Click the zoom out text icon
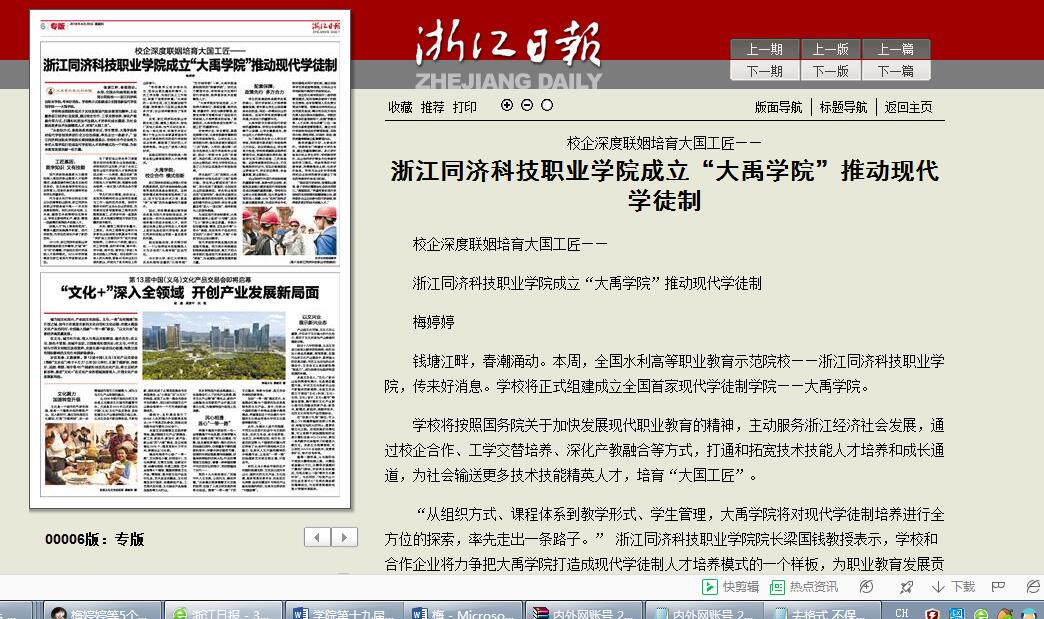Screen dimensions: 1044x619 click(527, 105)
